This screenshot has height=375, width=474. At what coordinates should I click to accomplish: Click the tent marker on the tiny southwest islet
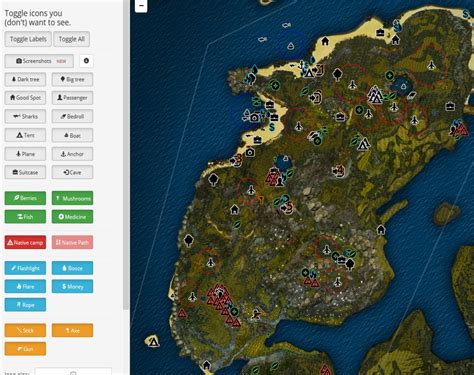[153, 342]
